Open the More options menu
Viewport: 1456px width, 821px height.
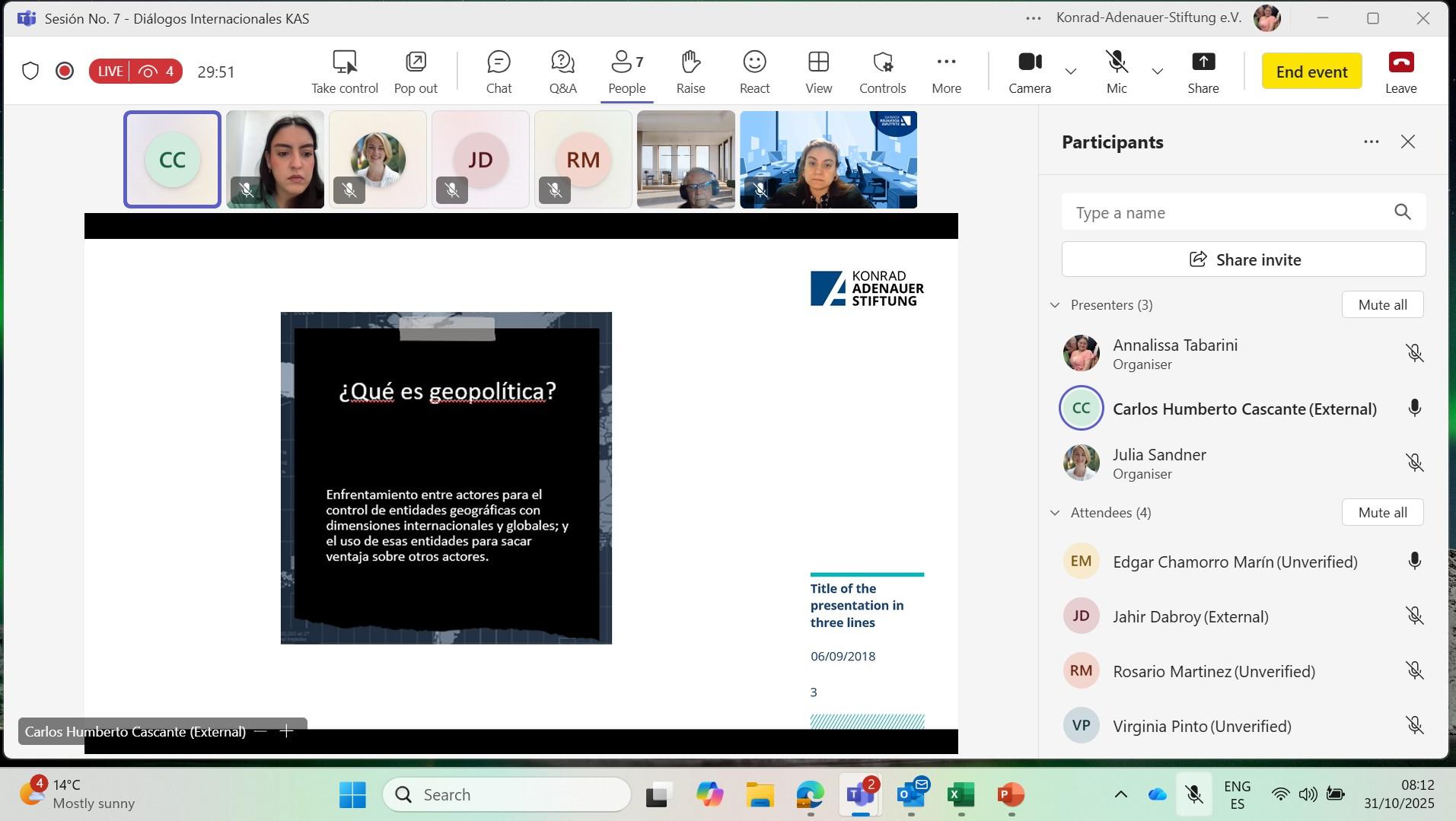pos(946,72)
